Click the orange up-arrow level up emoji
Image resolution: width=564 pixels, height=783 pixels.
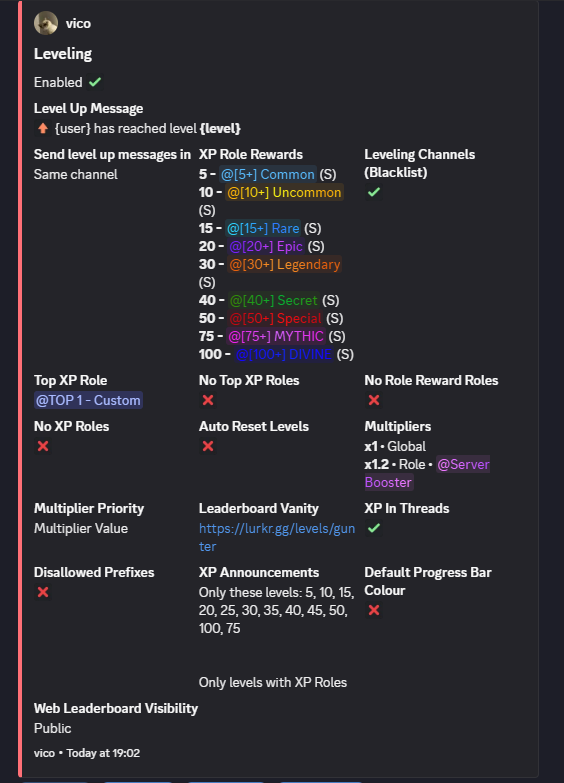[x=43, y=128]
